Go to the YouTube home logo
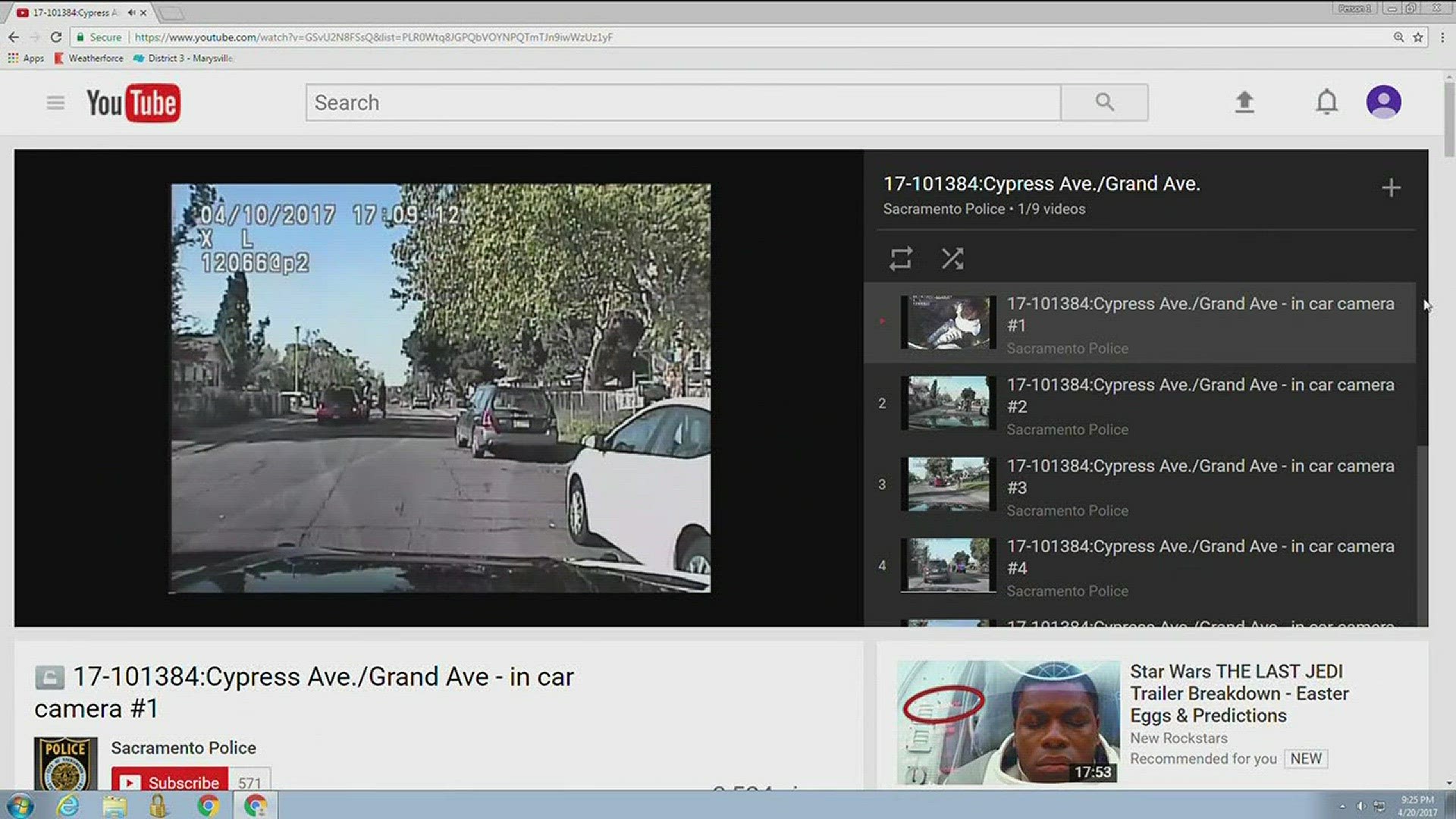1456x819 pixels. pos(133,103)
